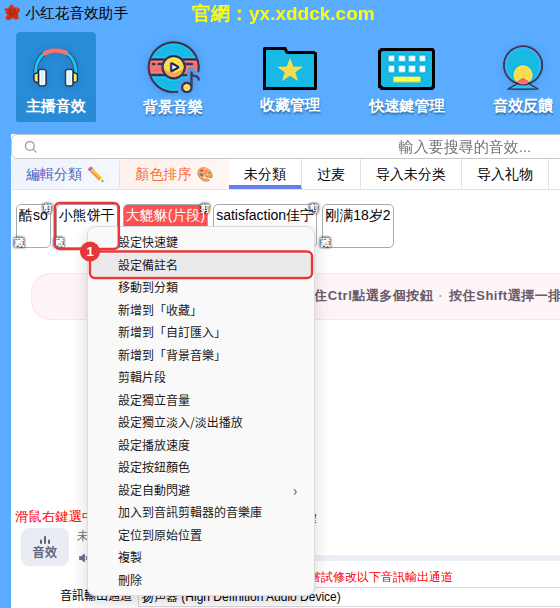
Task: Click the red flower app logo
Action: click(12, 13)
